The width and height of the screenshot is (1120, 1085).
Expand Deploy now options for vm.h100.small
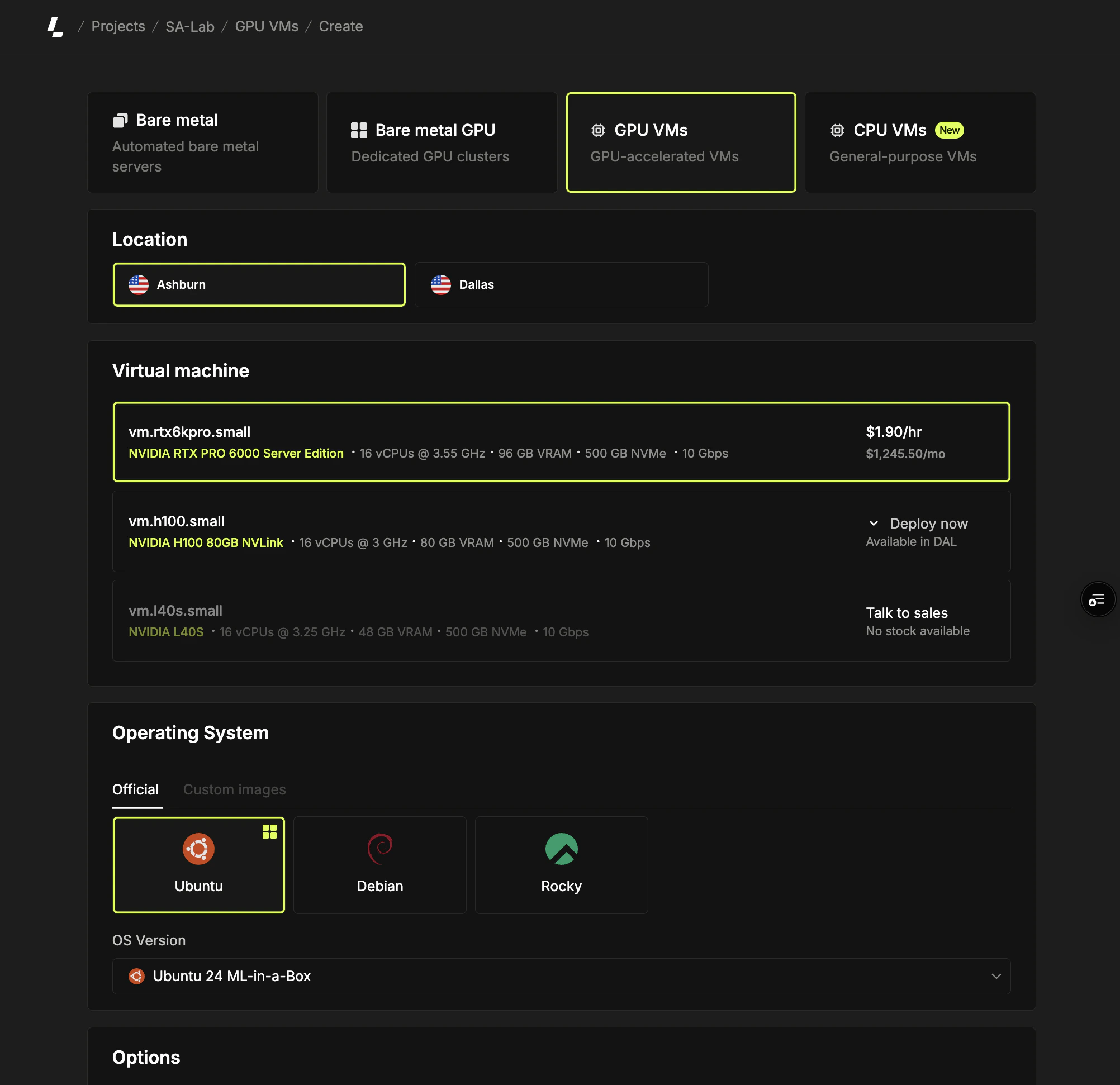click(918, 523)
